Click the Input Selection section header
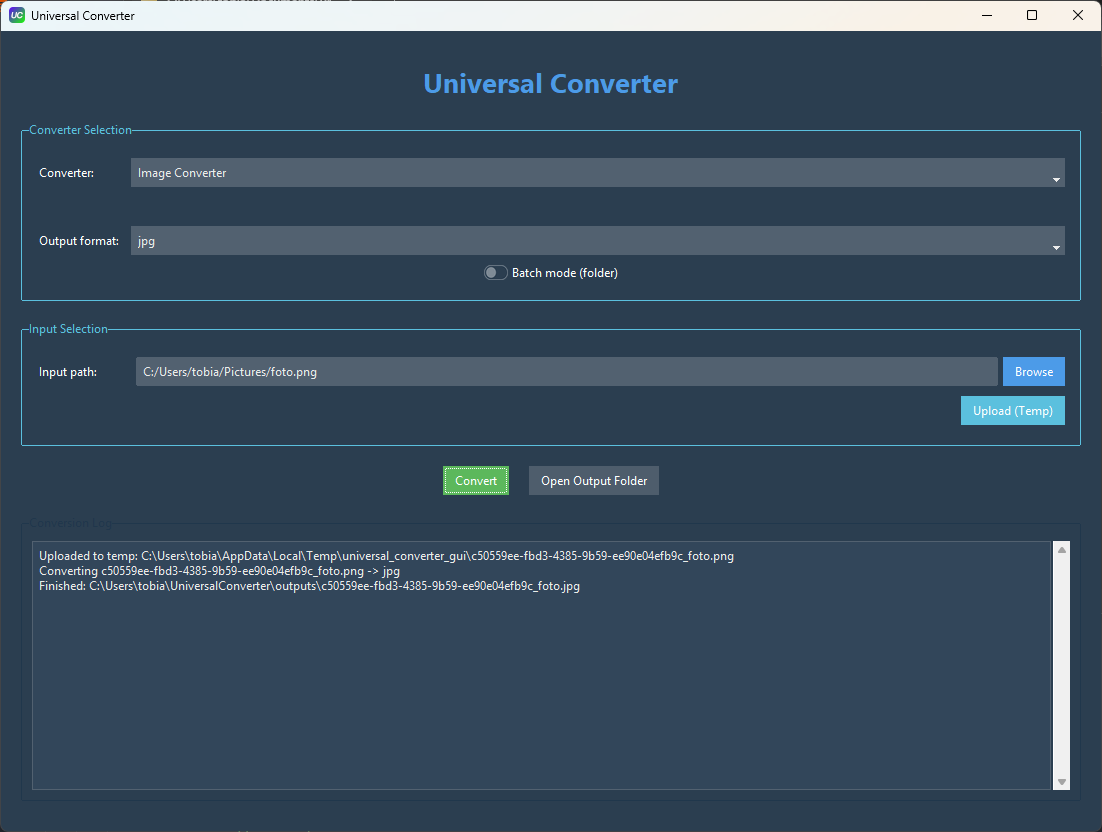1102x832 pixels. click(x=69, y=328)
